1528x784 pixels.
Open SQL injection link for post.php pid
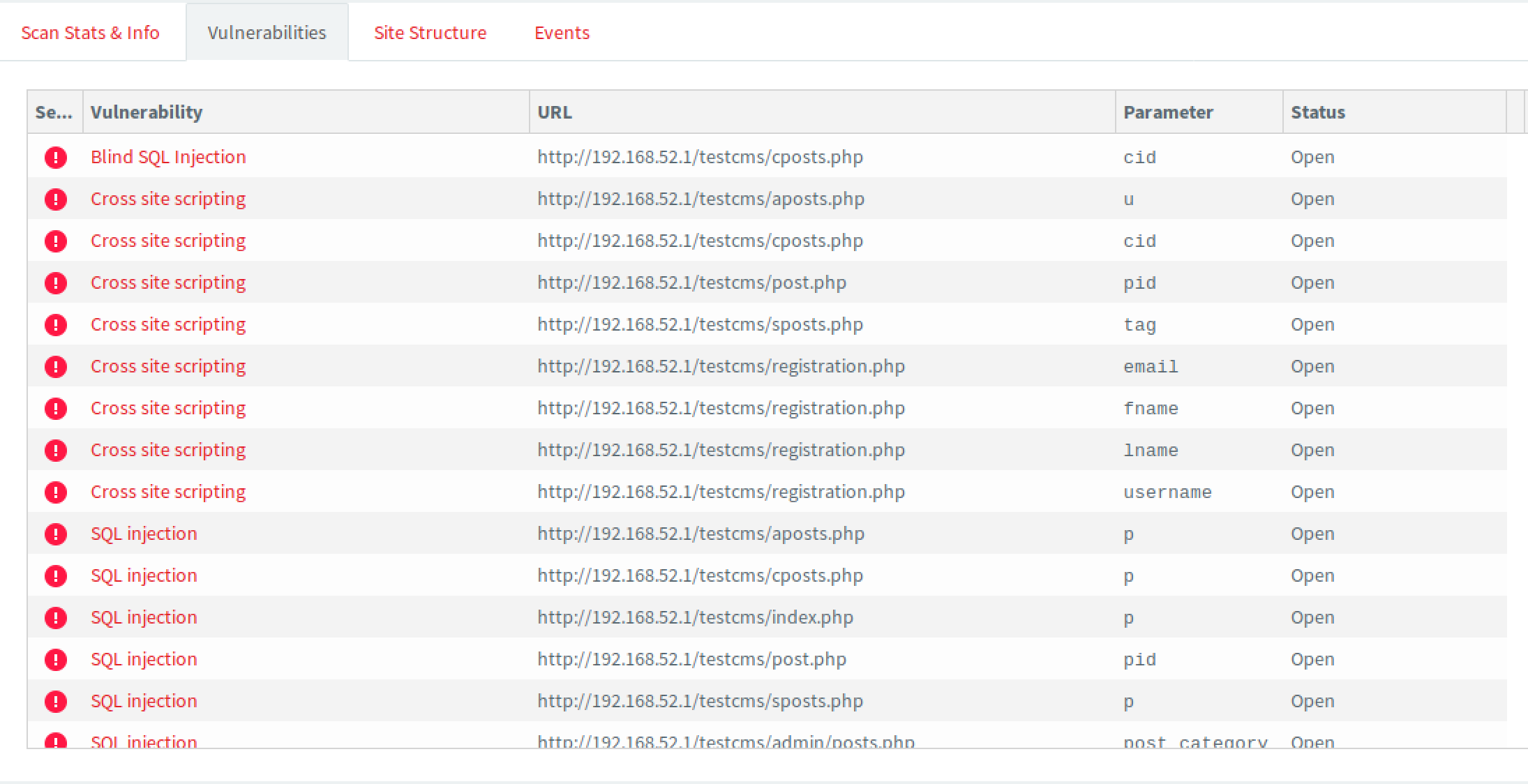click(x=144, y=659)
